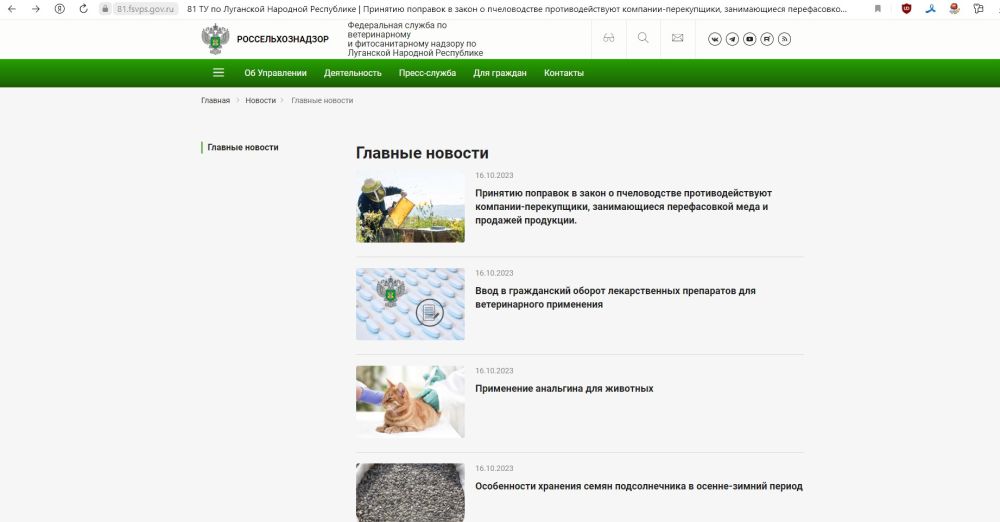Image resolution: width=1000 pixels, height=522 pixels.
Task: Click the beekeeper news thumbnail
Action: [410, 206]
